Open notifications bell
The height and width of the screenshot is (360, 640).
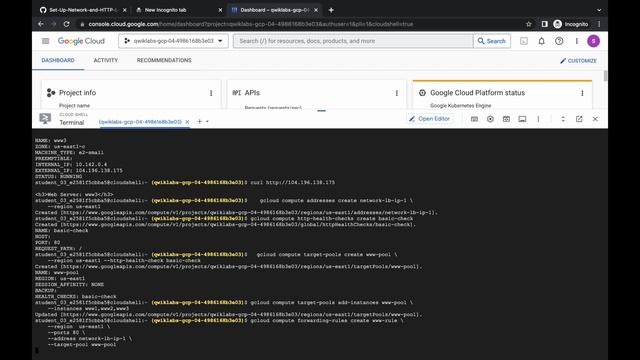tap(541, 41)
